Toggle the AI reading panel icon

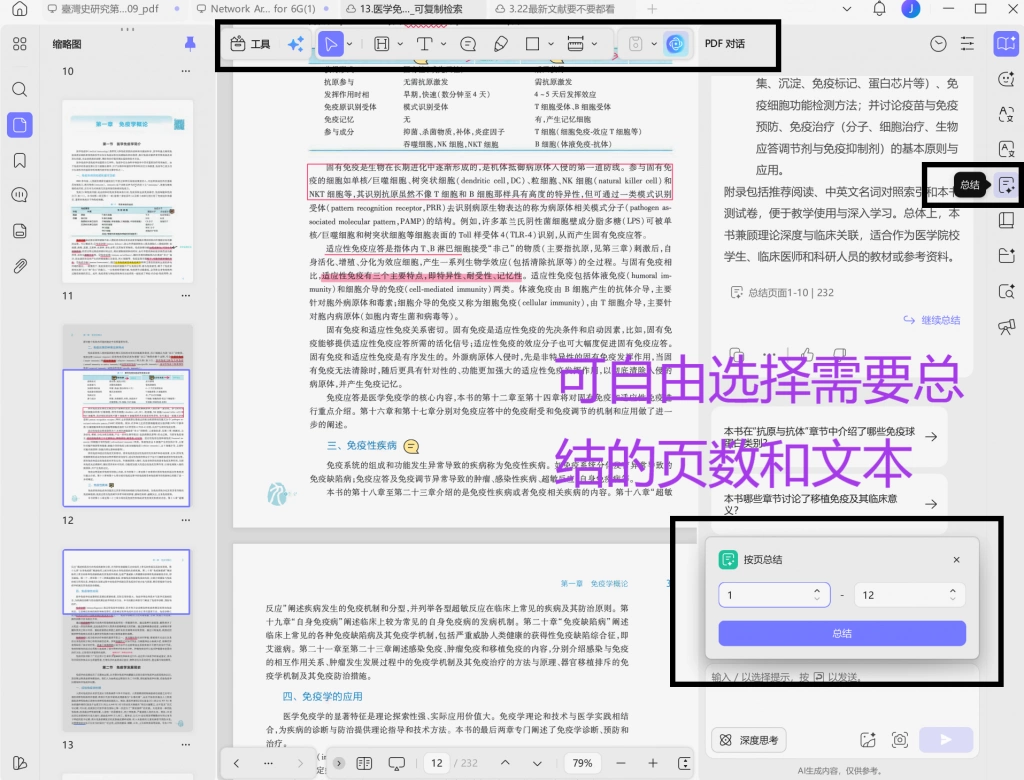pos(1006,44)
